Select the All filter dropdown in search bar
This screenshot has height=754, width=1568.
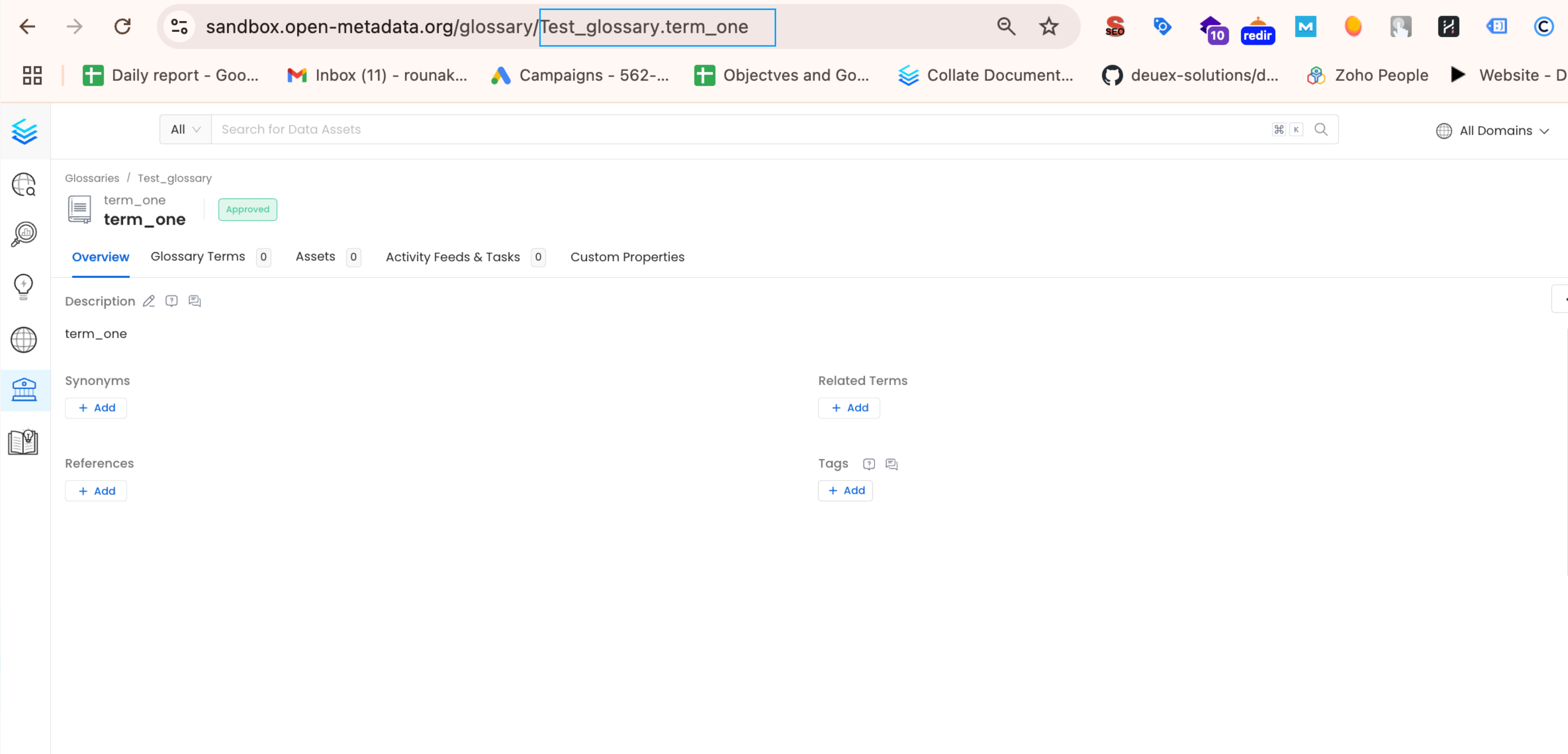point(185,129)
